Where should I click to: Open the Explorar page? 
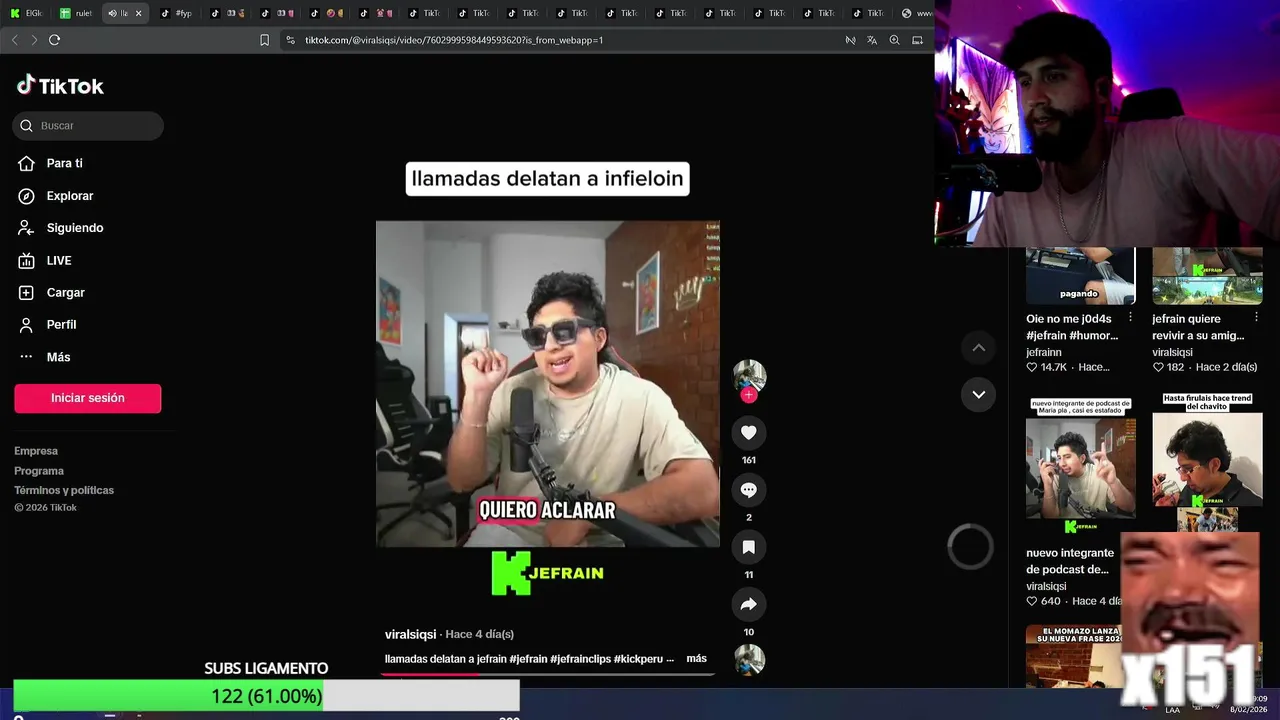point(69,196)
